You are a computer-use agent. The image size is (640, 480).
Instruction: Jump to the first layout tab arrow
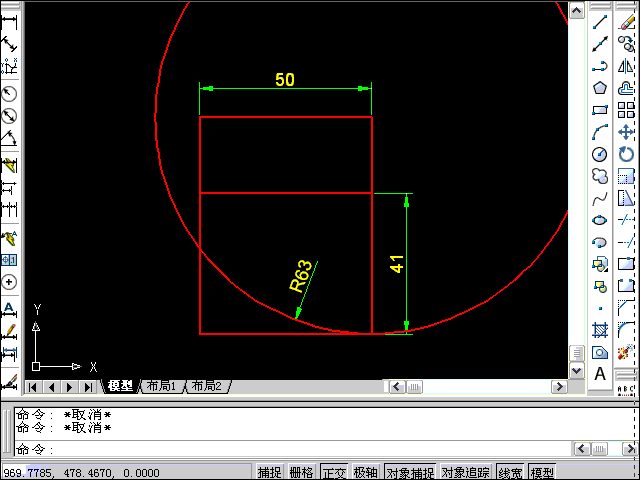[33, 387]
